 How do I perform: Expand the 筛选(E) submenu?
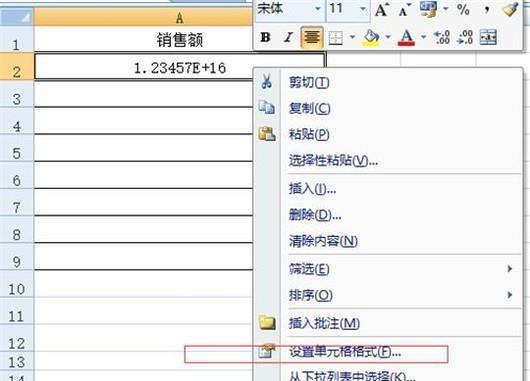388,269
